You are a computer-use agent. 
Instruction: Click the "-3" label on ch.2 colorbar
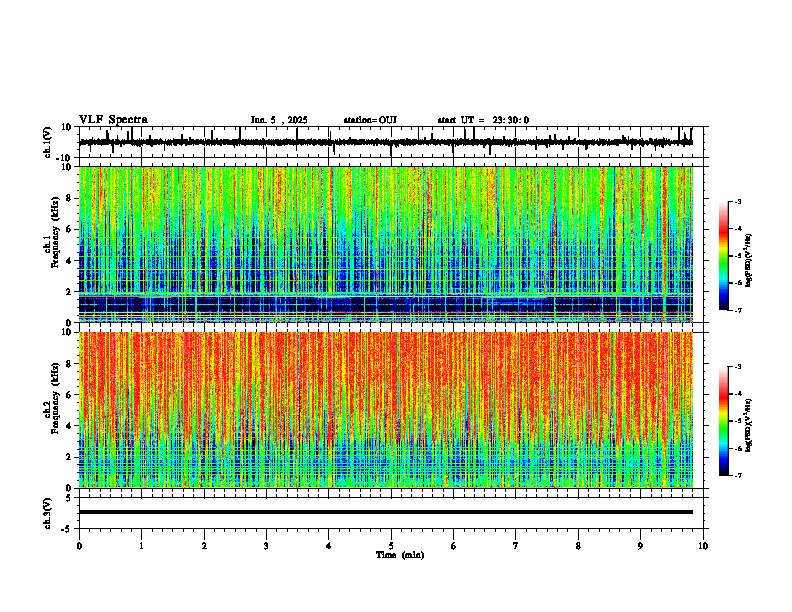click(738, 367)
